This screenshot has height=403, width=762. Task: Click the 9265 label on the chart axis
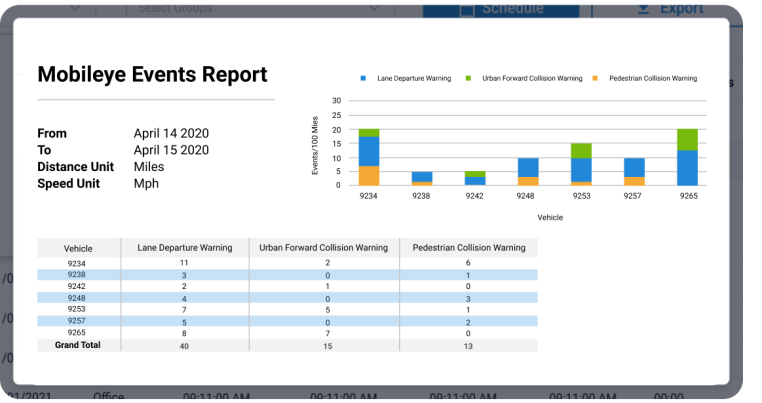tap(689, 196)
